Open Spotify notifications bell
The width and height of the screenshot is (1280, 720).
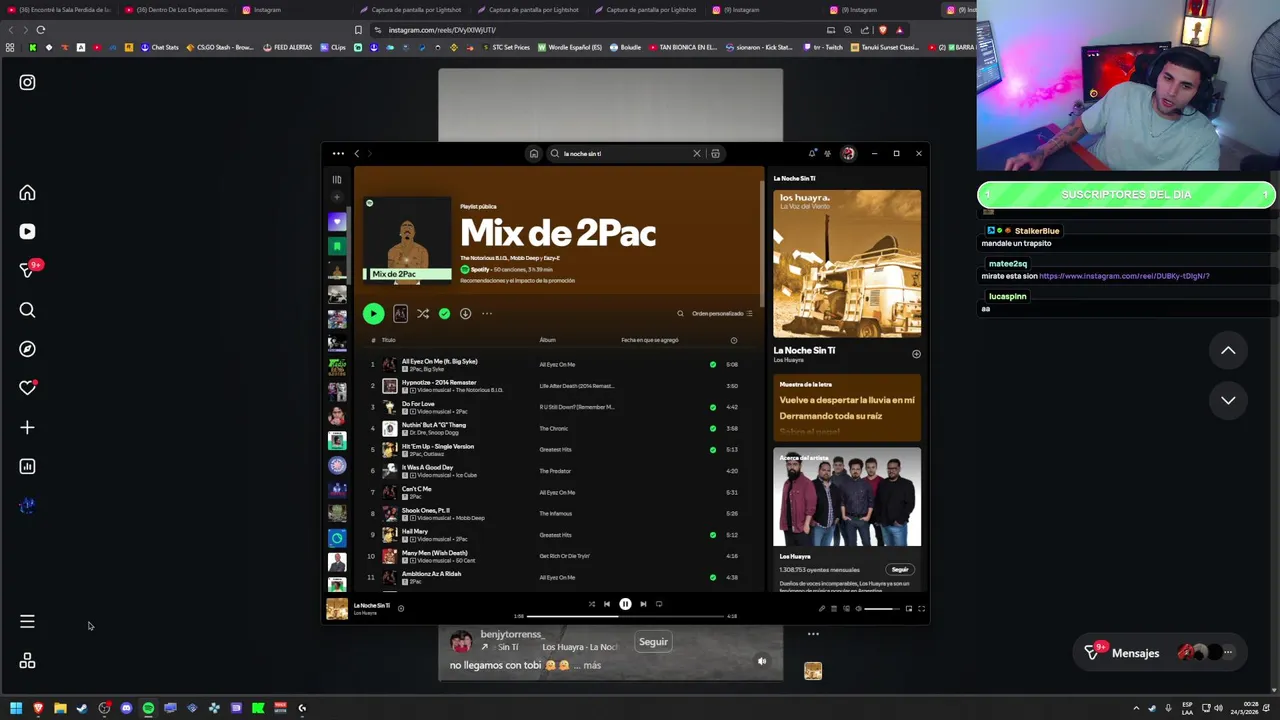coord(812,154)
